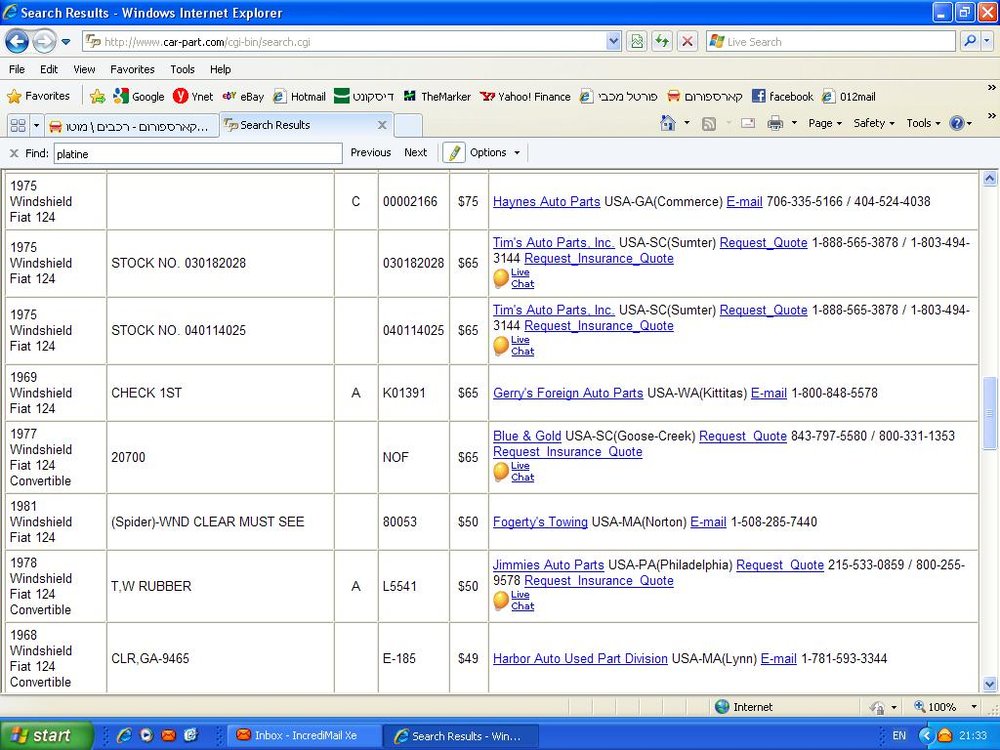This screenshot has width=1000, height=750.
Task: Switch to Inbox - IncrediMail taskbar window
Action: 305,735
